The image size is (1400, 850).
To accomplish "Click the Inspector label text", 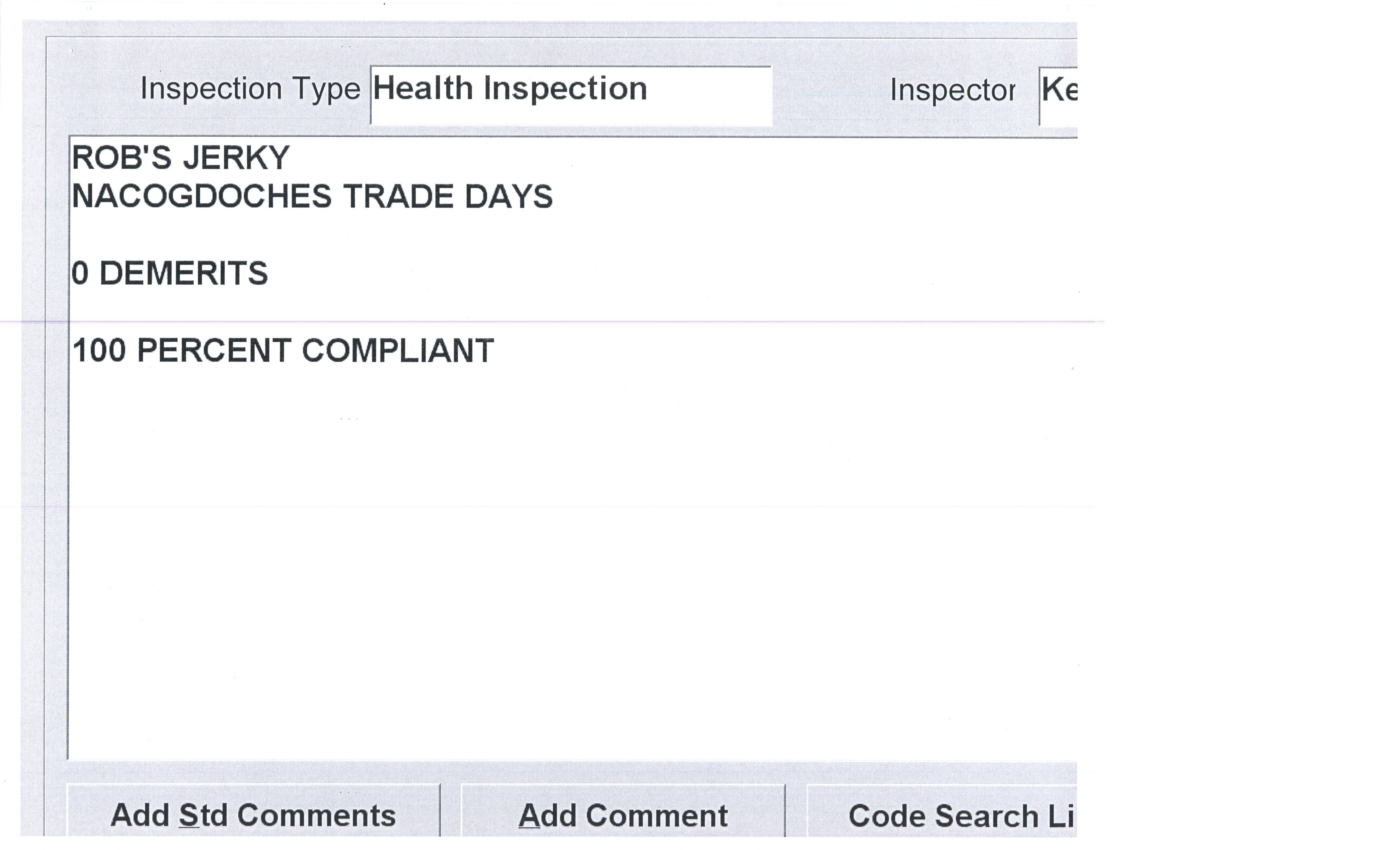I will click(952, 90).
